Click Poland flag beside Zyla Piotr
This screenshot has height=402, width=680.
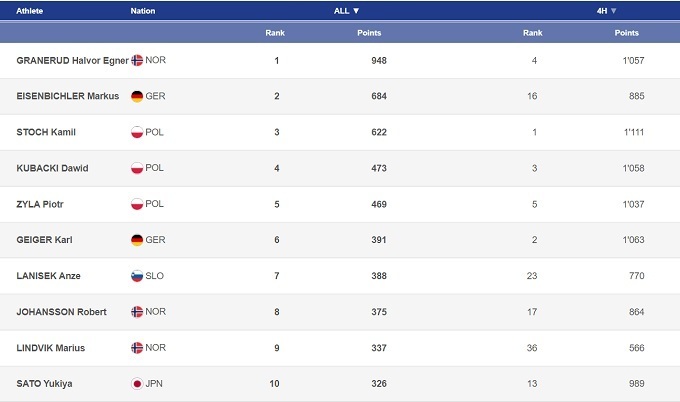click(137, 204)
